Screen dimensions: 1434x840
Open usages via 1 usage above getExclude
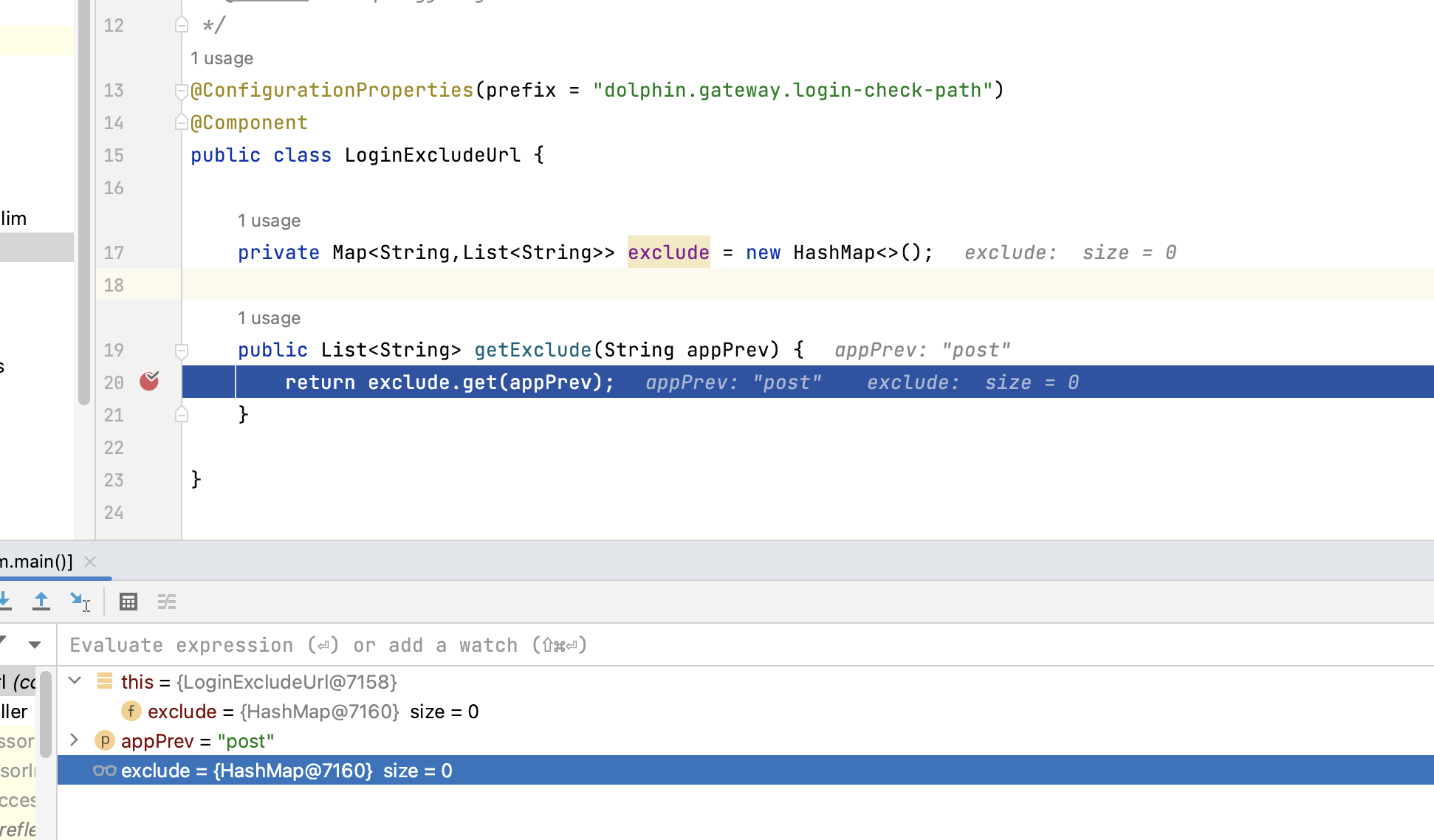[268, 317]
